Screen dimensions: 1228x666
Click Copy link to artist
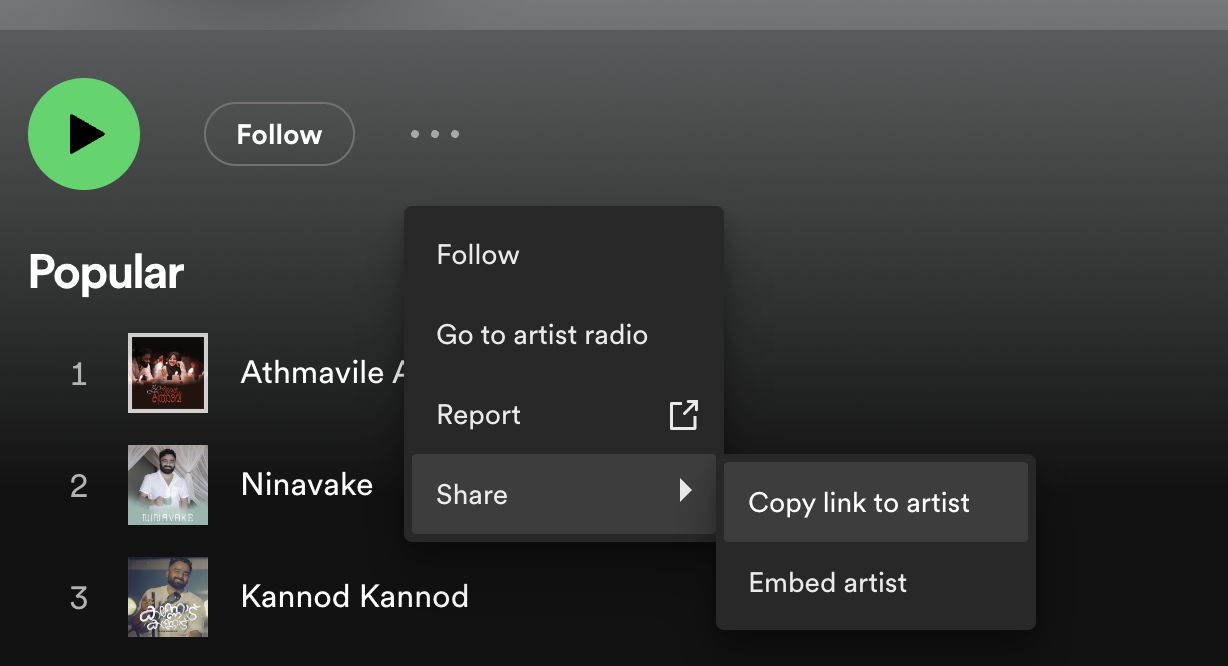click(x=858, y=503)
